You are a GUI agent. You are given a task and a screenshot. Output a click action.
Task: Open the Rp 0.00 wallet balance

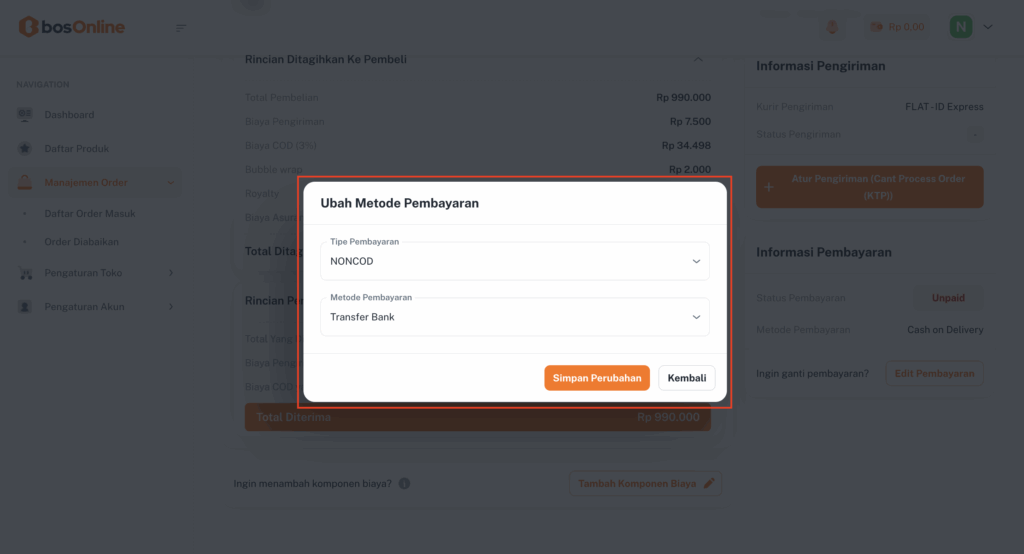[897, 27]
